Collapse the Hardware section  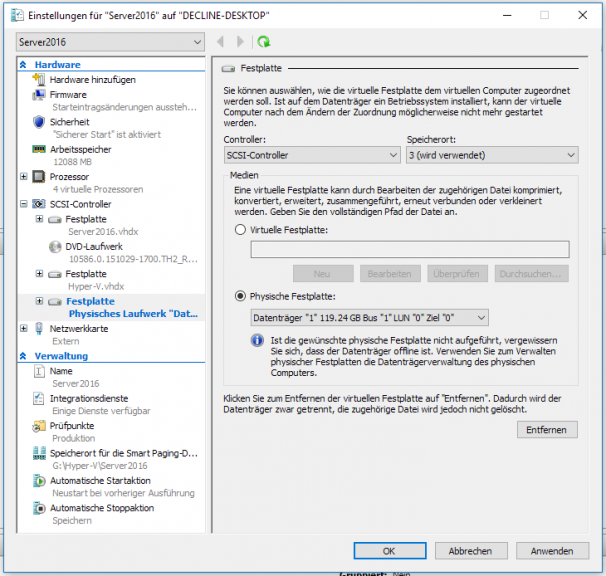[x=23, y=65]
